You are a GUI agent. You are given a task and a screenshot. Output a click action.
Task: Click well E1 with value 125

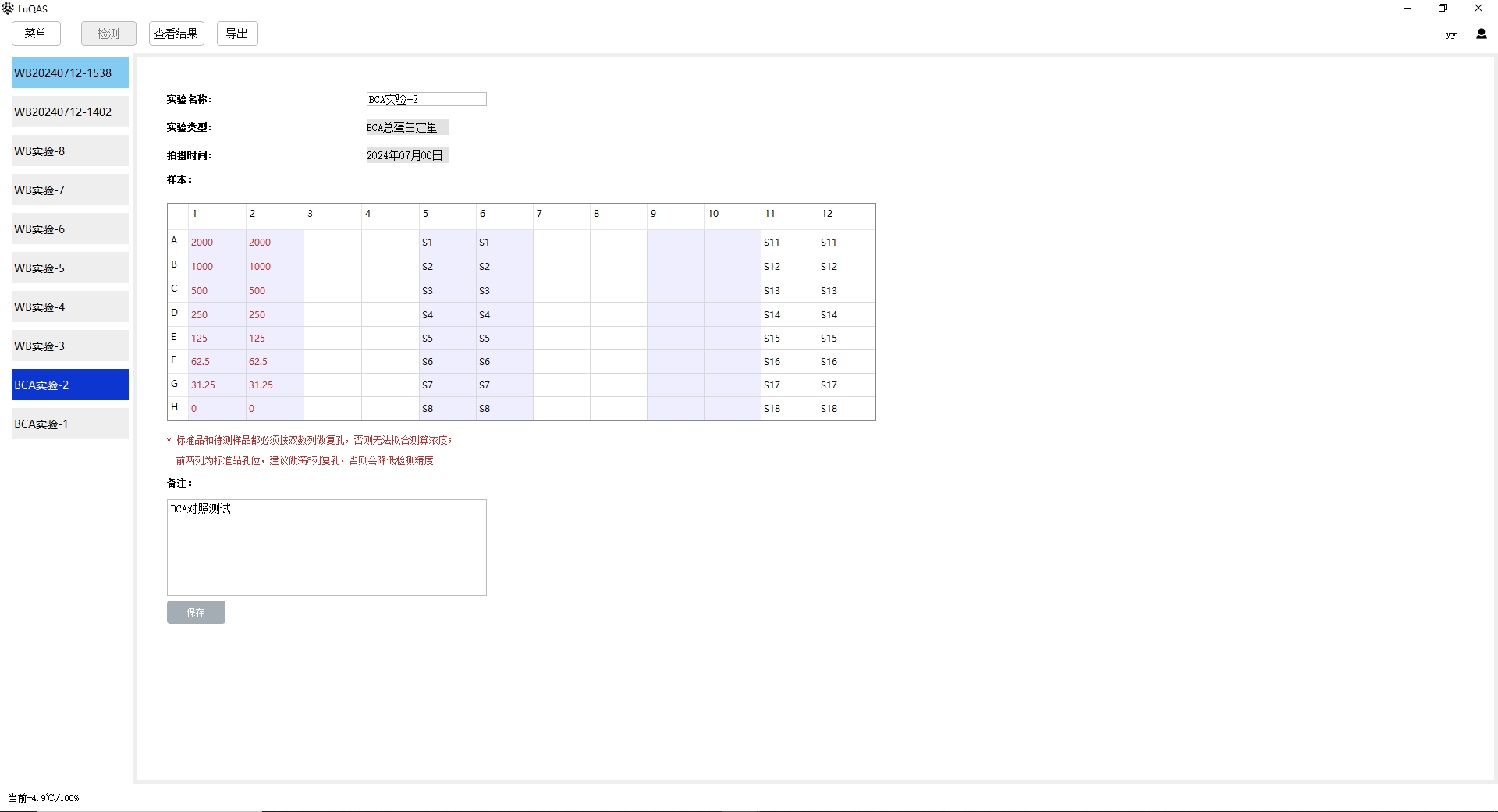[218, 338]
